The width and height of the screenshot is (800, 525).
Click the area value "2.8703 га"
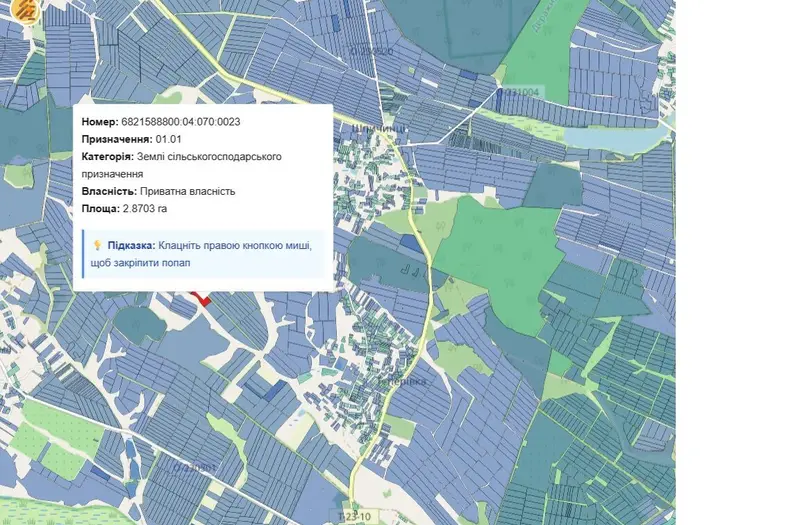pos(145,209)
